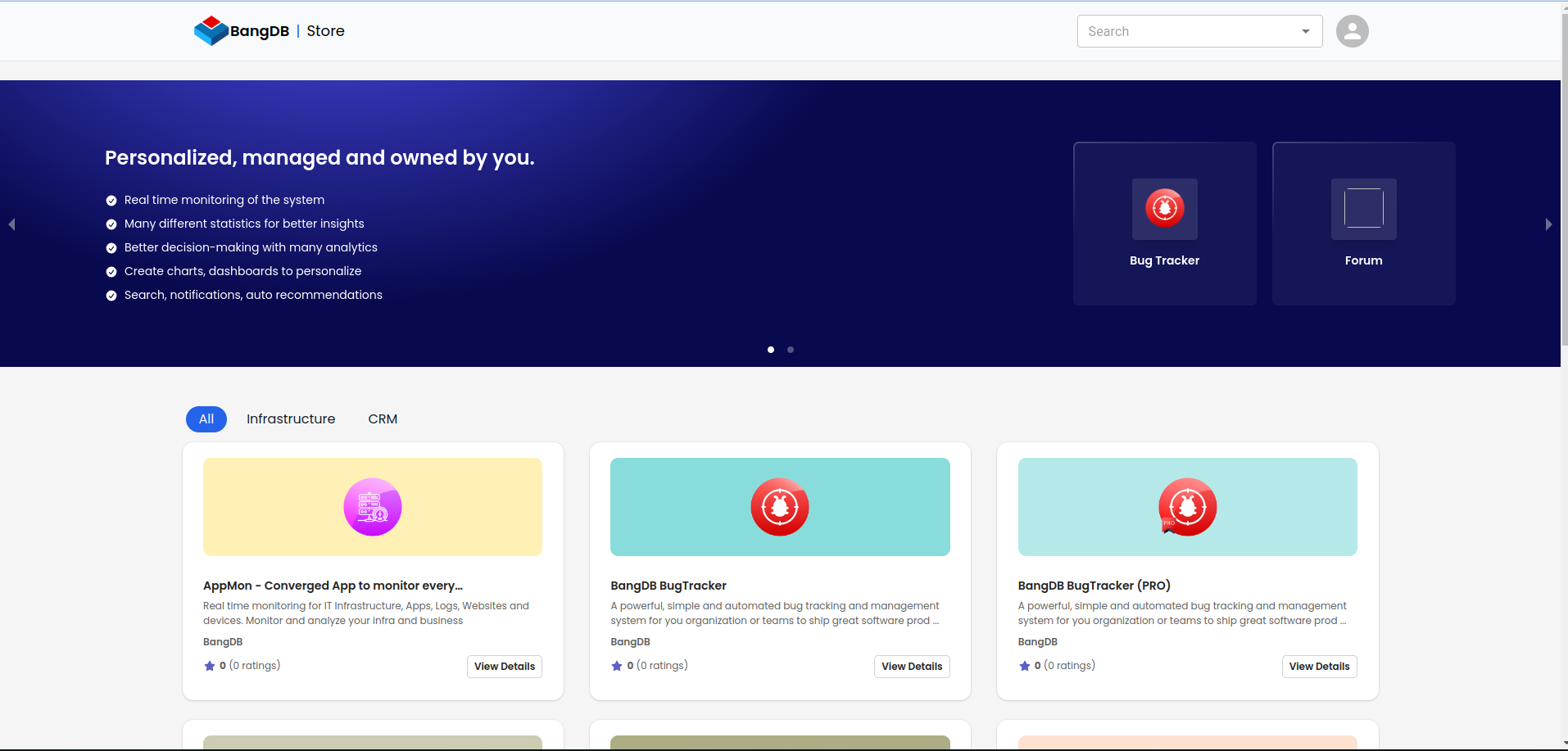Click the BugTracker (PRO) light teal thumbnail

[x=1187, y=507]
